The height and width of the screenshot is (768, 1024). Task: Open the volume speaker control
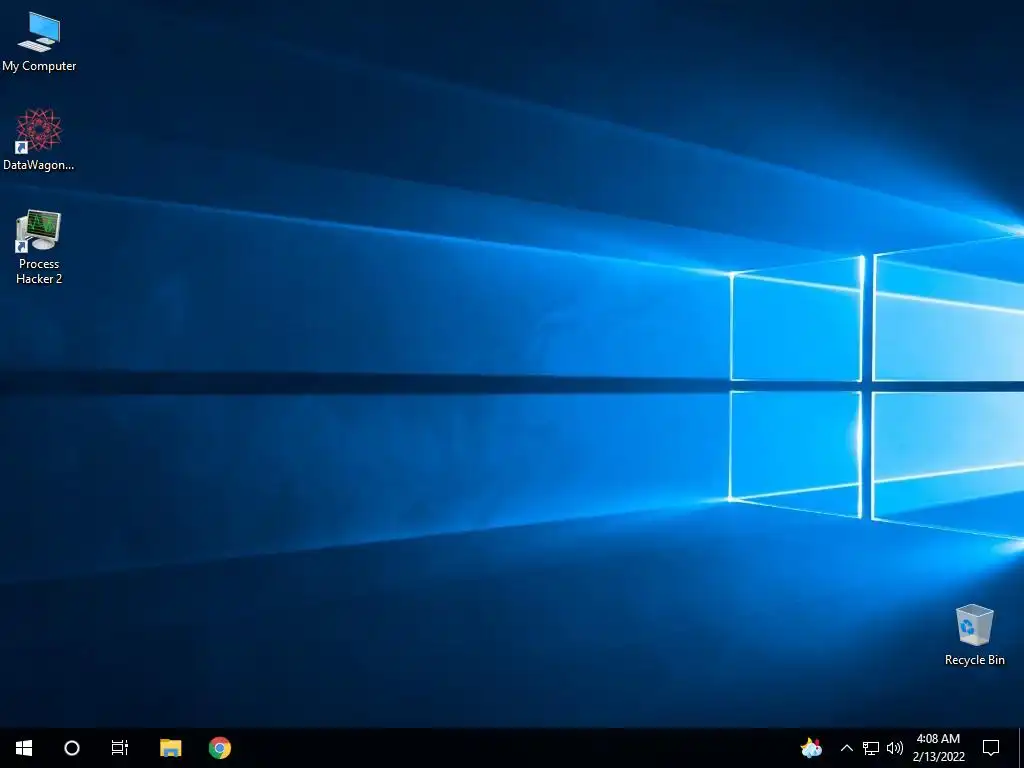(895, 748)
